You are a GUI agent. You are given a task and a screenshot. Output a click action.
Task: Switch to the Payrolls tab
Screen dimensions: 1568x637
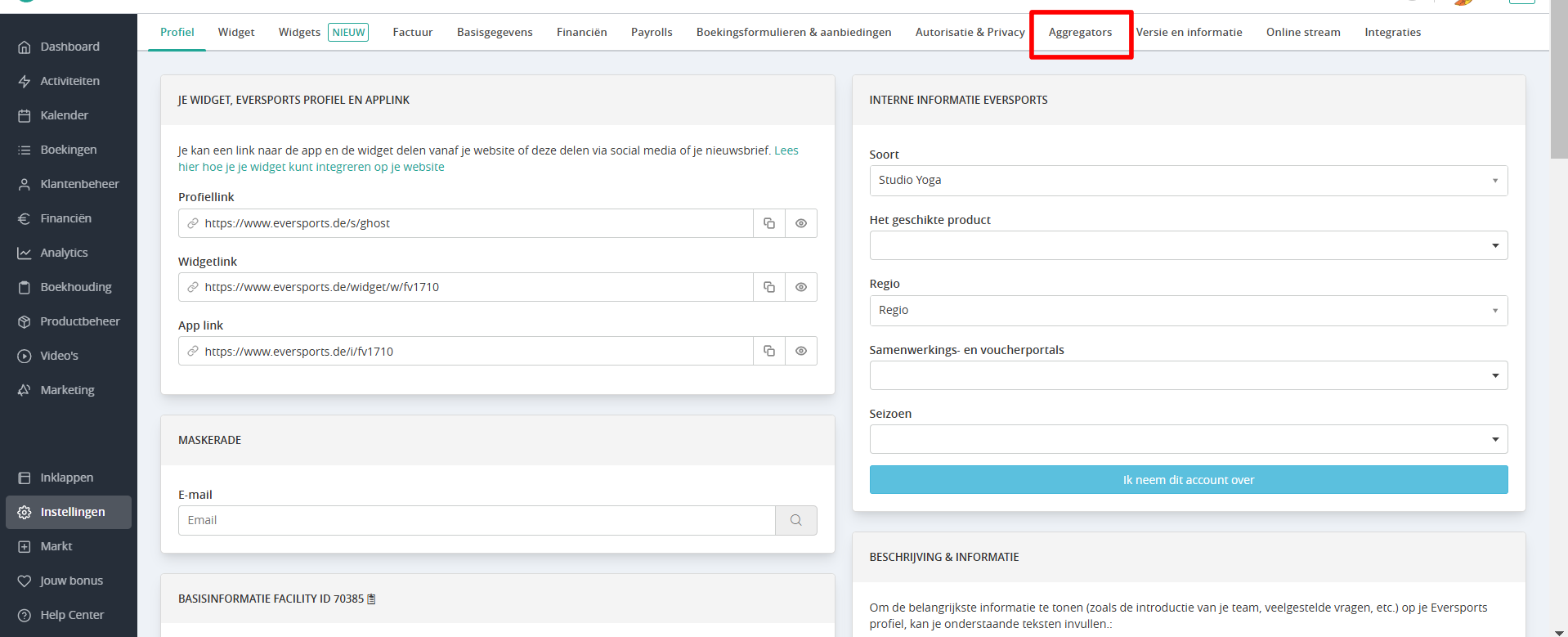point(652,32)
